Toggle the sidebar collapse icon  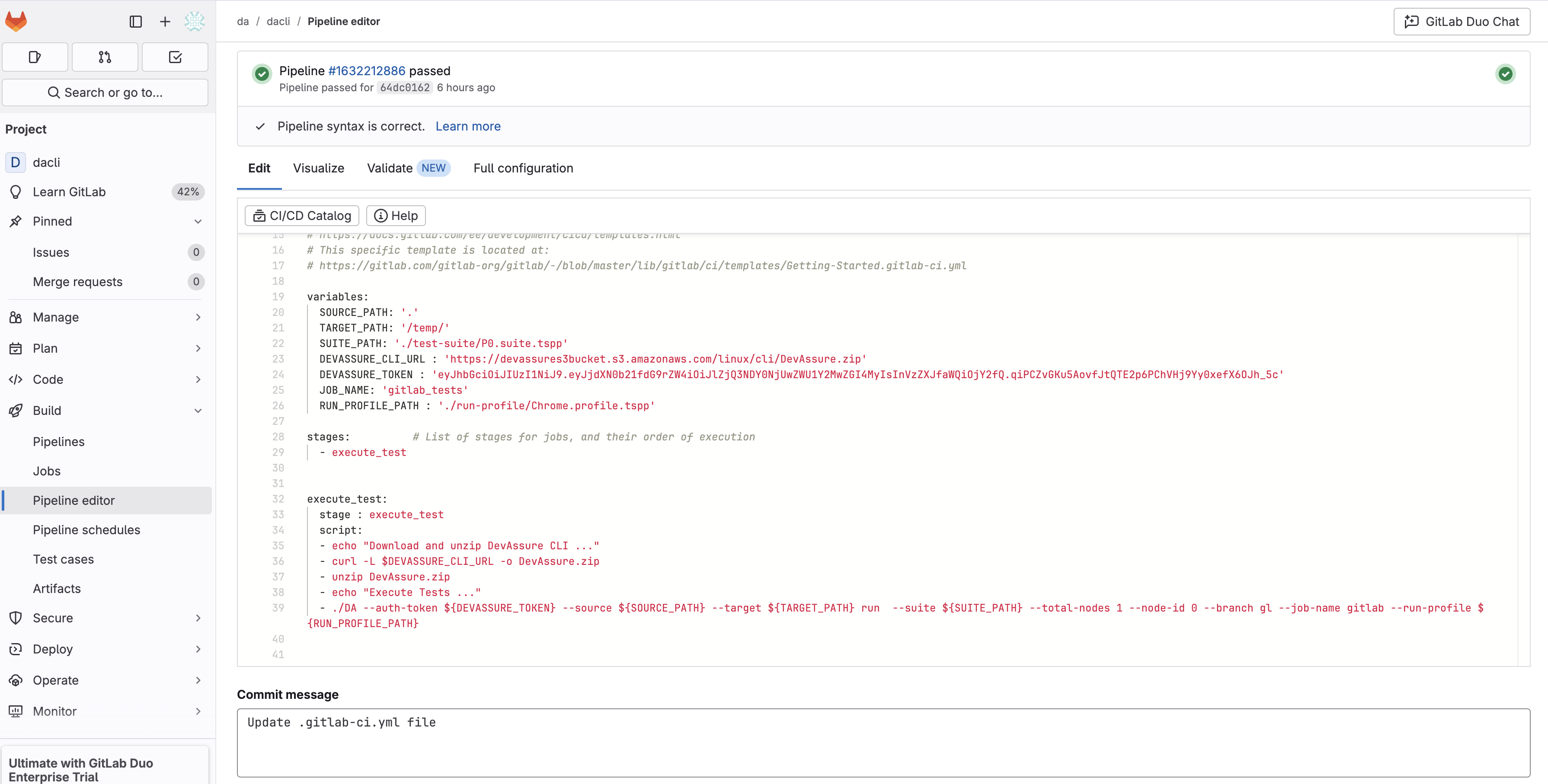[136, 22]
